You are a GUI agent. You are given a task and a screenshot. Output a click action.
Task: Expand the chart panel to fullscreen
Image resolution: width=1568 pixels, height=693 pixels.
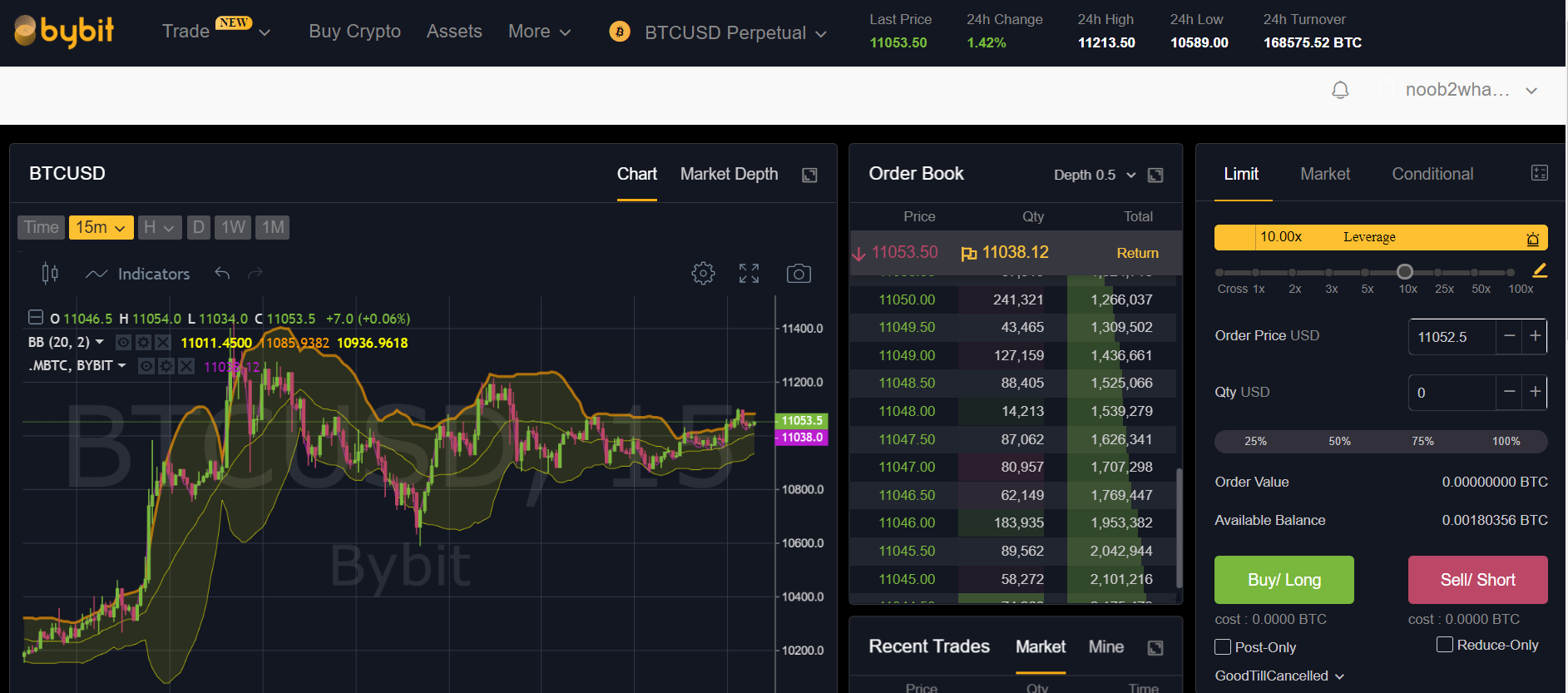(809, 175)
